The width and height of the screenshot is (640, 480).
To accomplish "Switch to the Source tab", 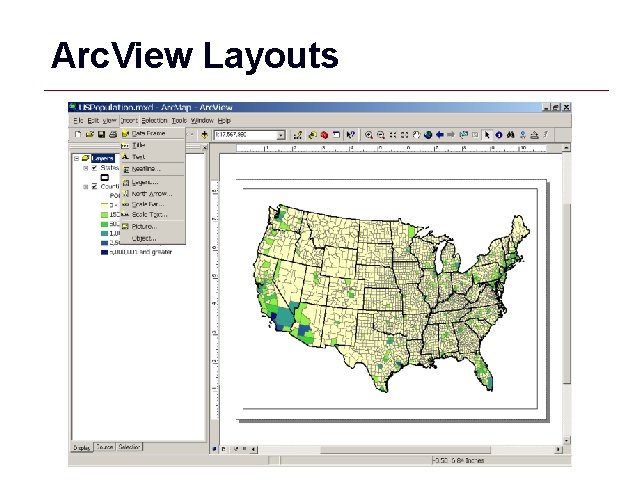I will [x=104, y=447].
